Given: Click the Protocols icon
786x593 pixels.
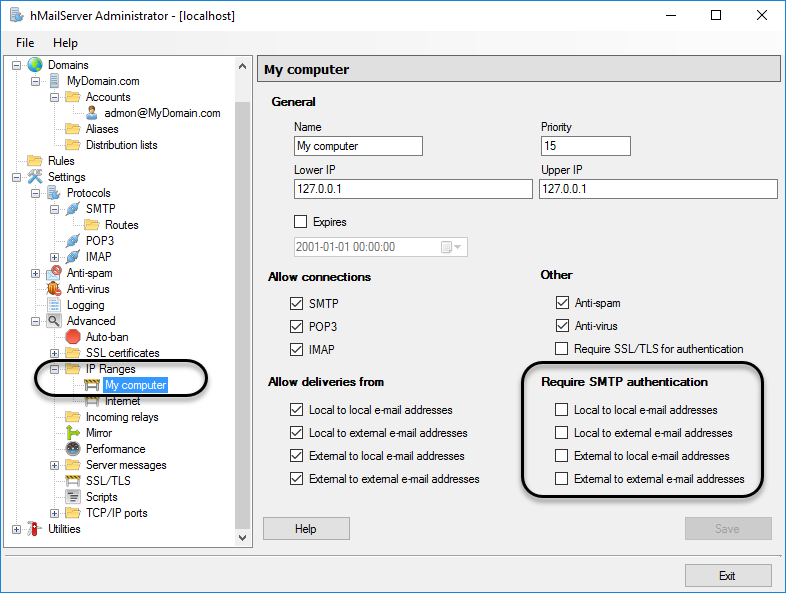Looking at the screenshot, I should coord(54,192).
